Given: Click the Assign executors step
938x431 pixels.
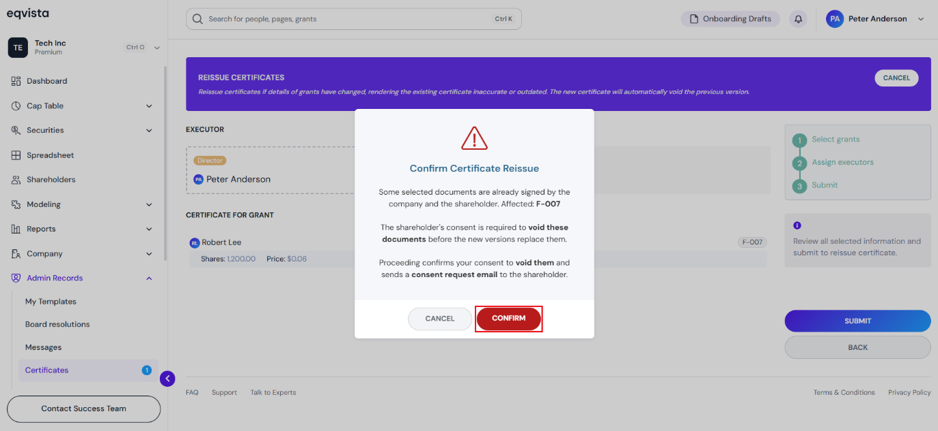Looking at the screenshot, I should click(x=842, y=162).
